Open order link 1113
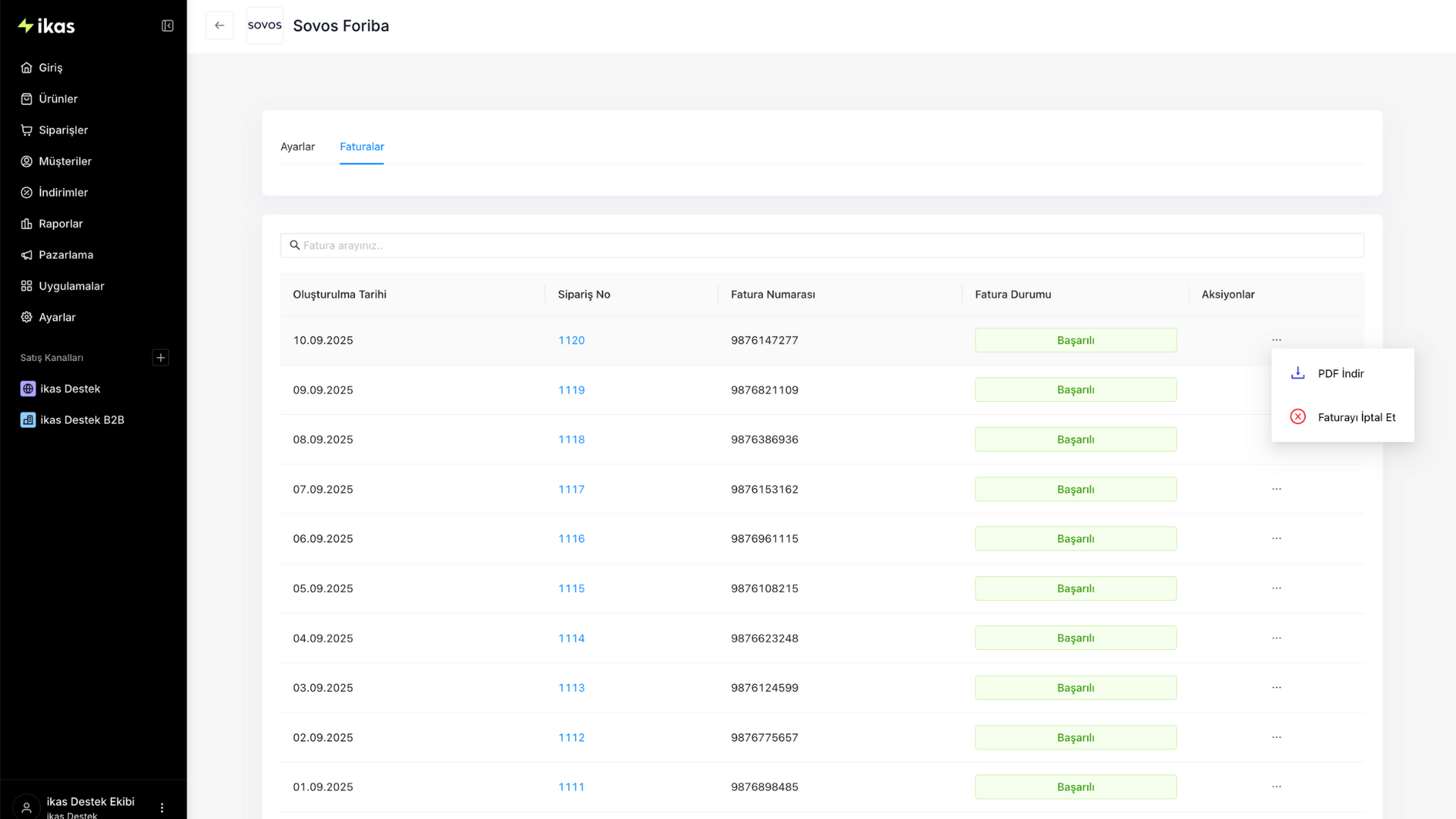Image resolution: width=1456 pixels, height=819 pixels. click(x=572, y=688)
